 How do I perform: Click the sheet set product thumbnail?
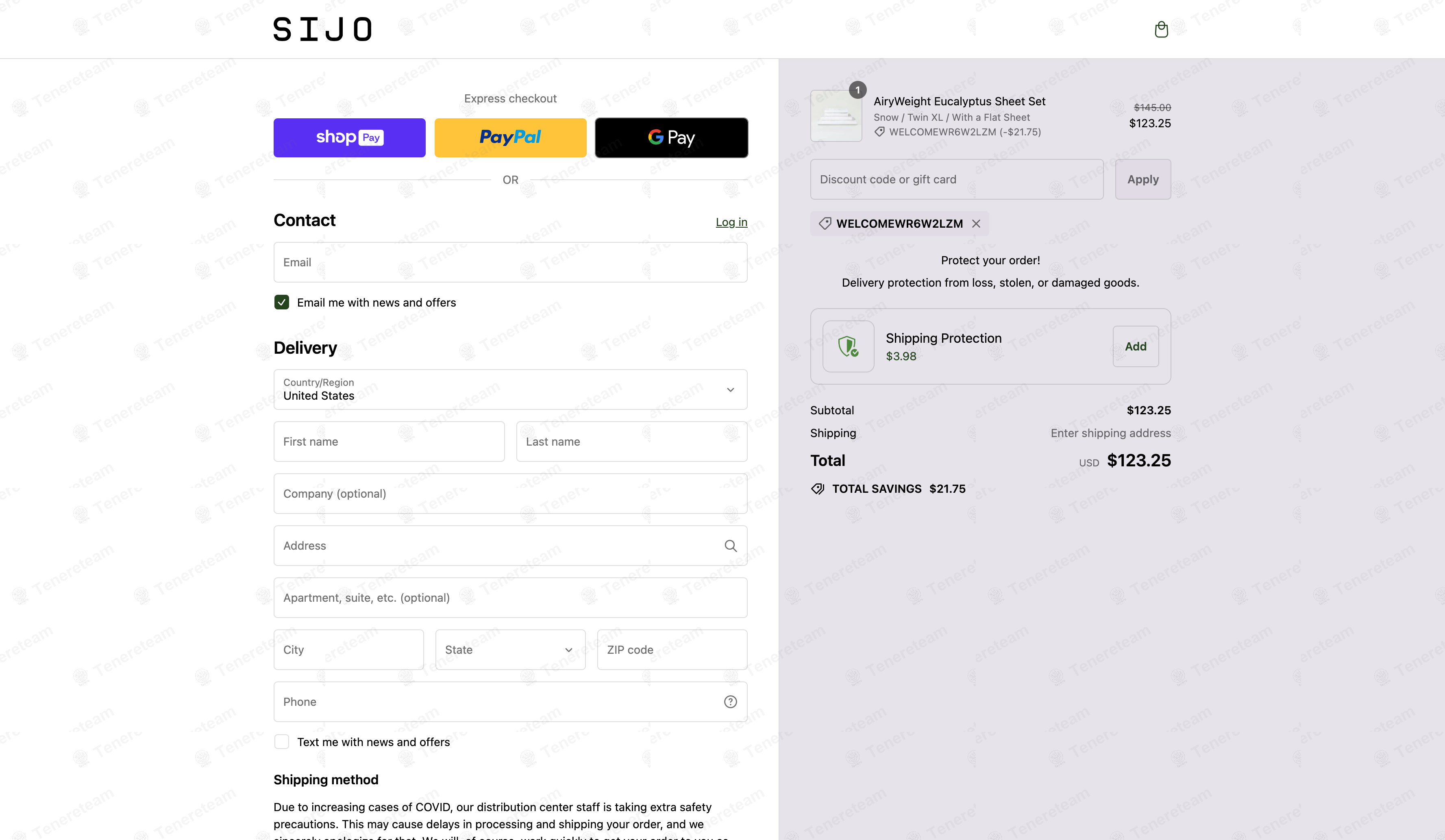pyautogui.click(x=836, y=116)
